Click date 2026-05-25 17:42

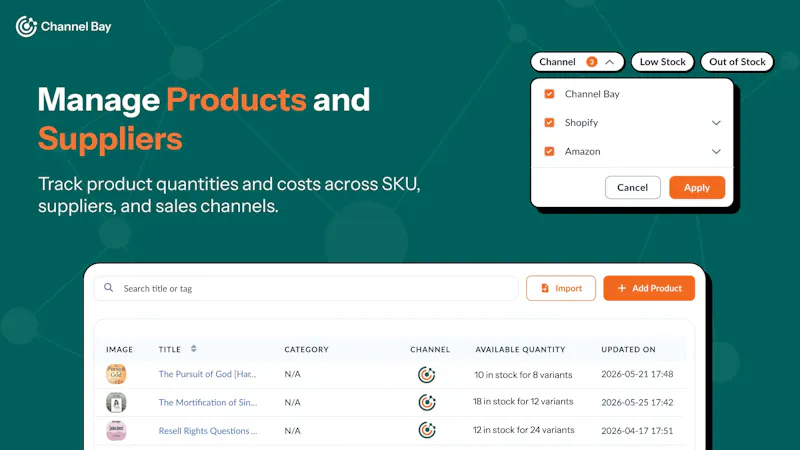click(x=637, y=403)
